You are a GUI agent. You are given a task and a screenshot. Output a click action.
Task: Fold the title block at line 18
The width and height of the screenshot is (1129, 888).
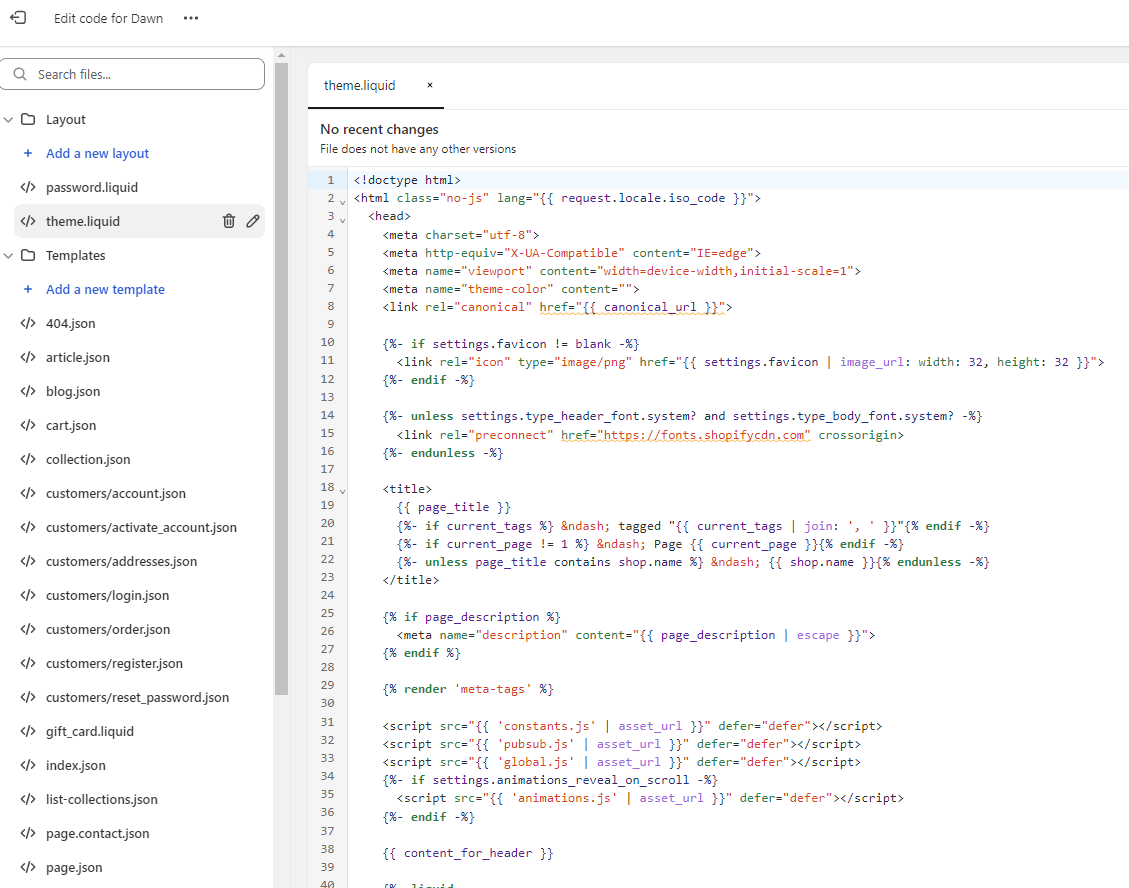tap(343, 491)
